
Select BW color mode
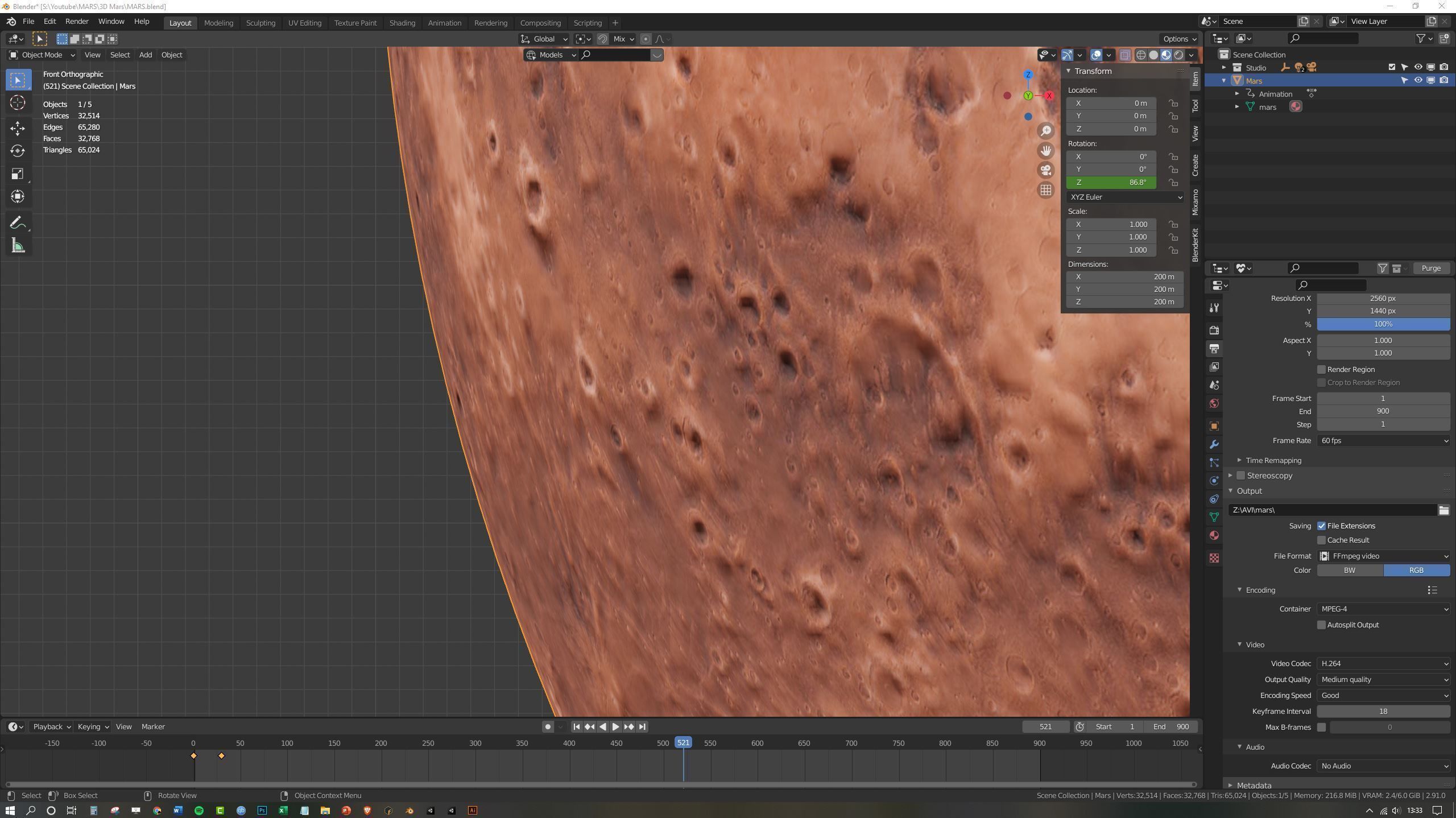[1350, 571]
